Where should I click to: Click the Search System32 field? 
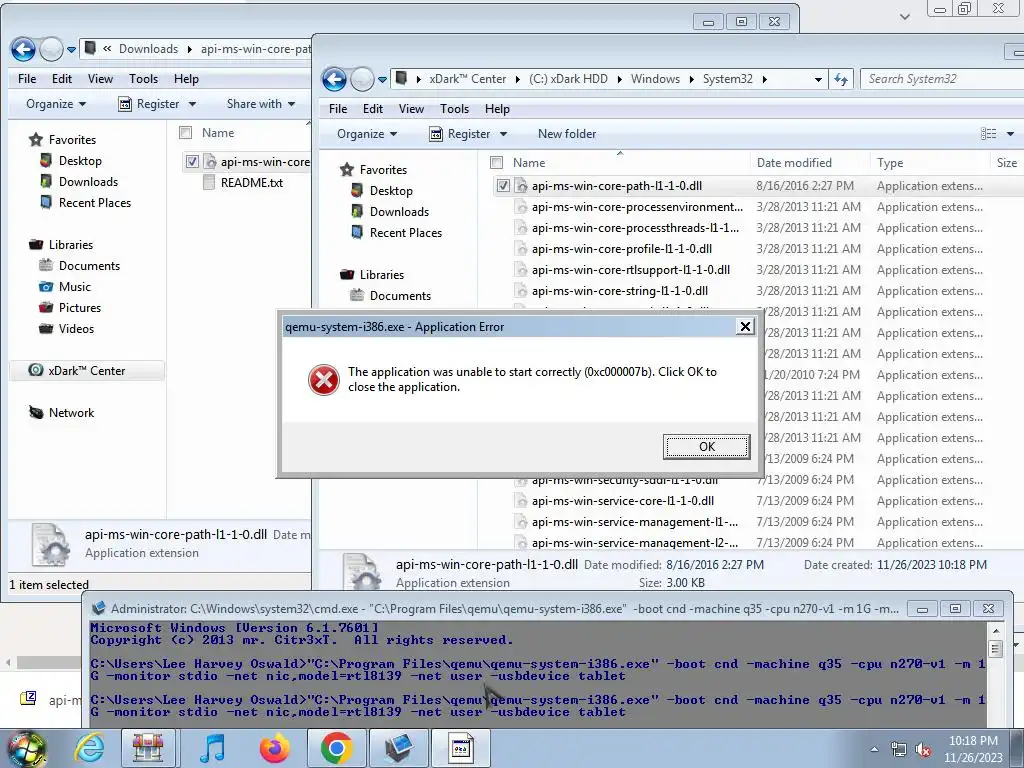pos(942,79)
